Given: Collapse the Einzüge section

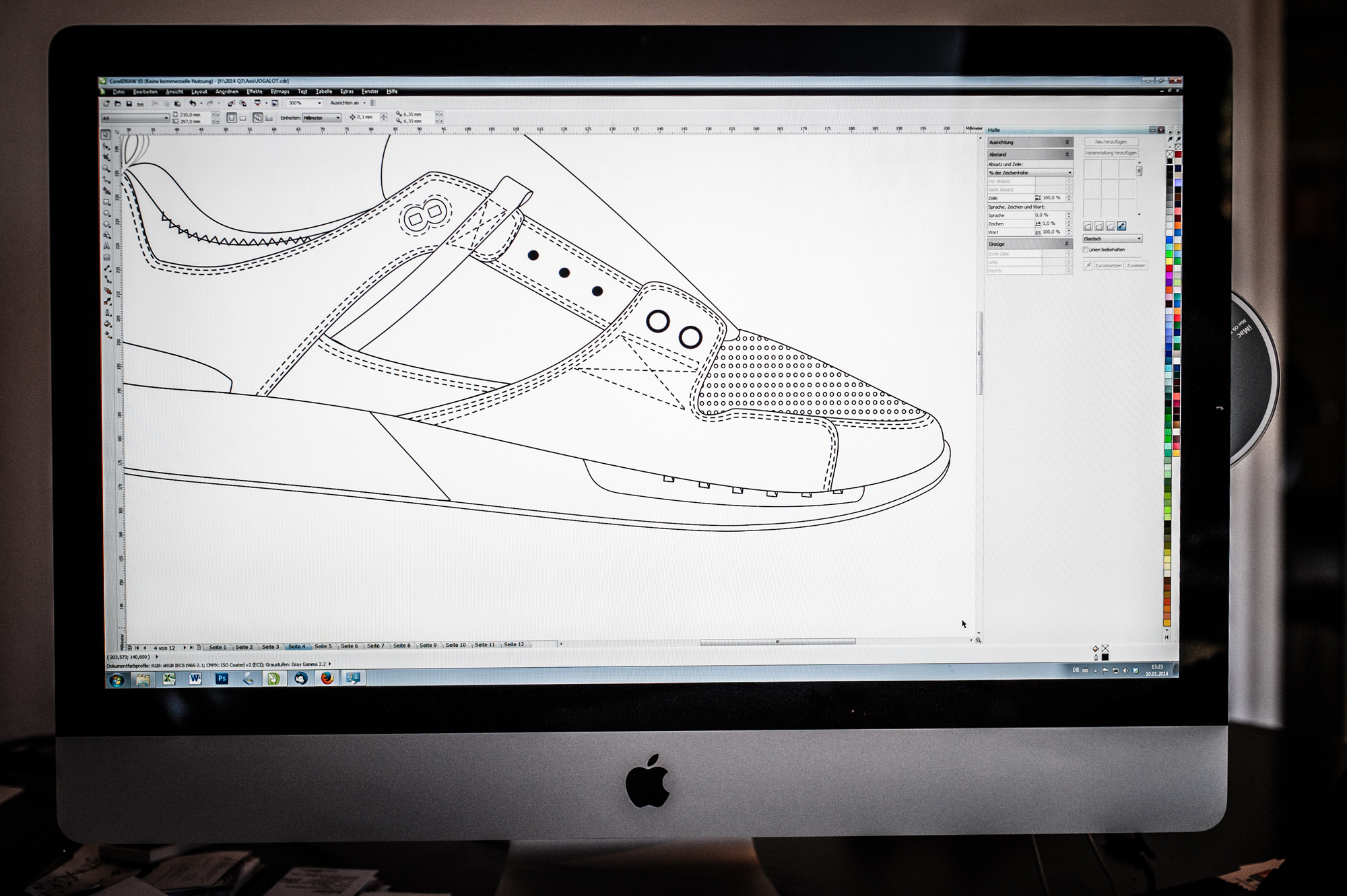Looking at the screenshot, I should 1030,244.
